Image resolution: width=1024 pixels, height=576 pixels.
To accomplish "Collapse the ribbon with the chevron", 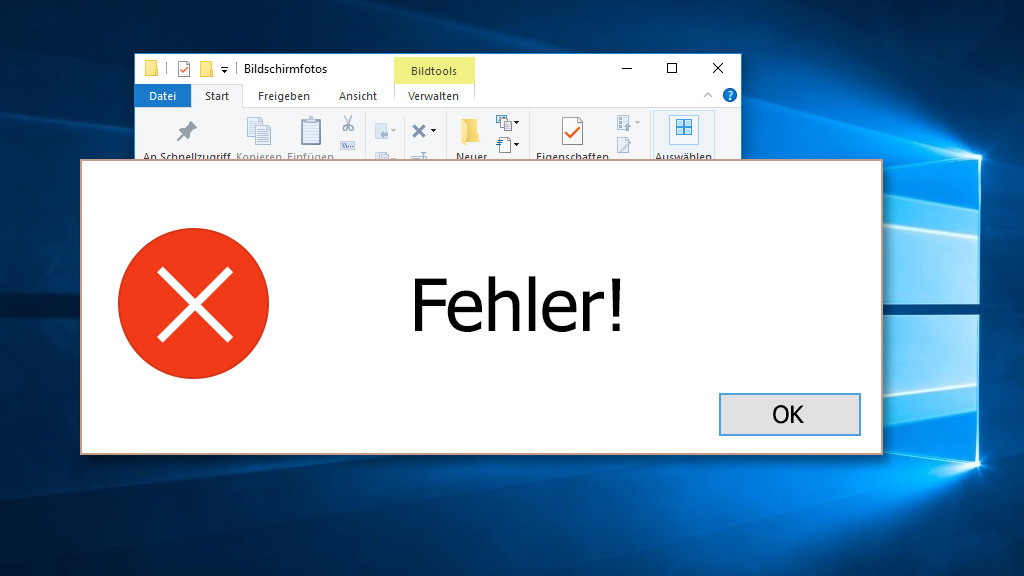I will coord(708,96).
